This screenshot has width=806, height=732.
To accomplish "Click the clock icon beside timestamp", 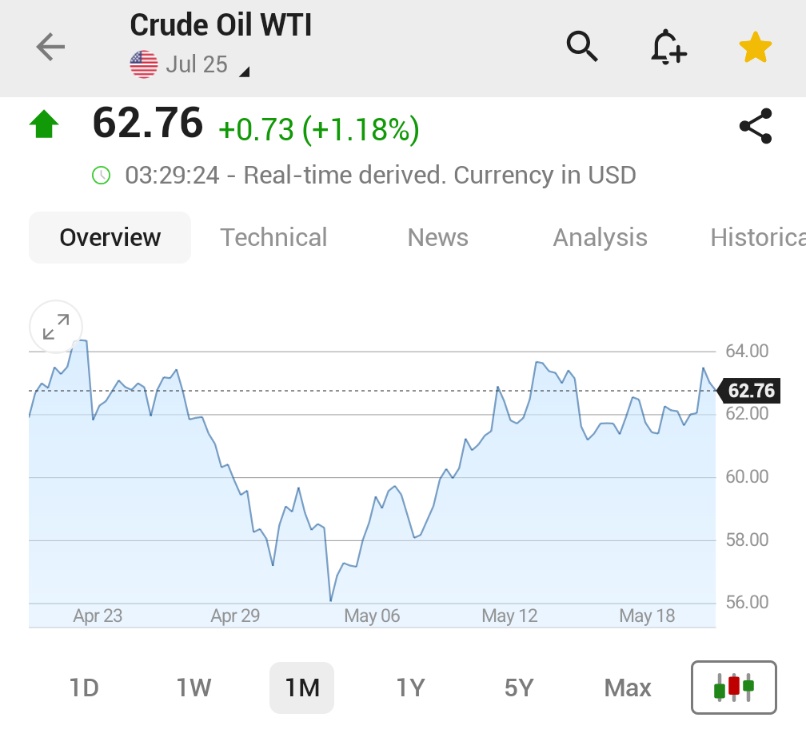I will pyautogui.click(x=101, y=175).
